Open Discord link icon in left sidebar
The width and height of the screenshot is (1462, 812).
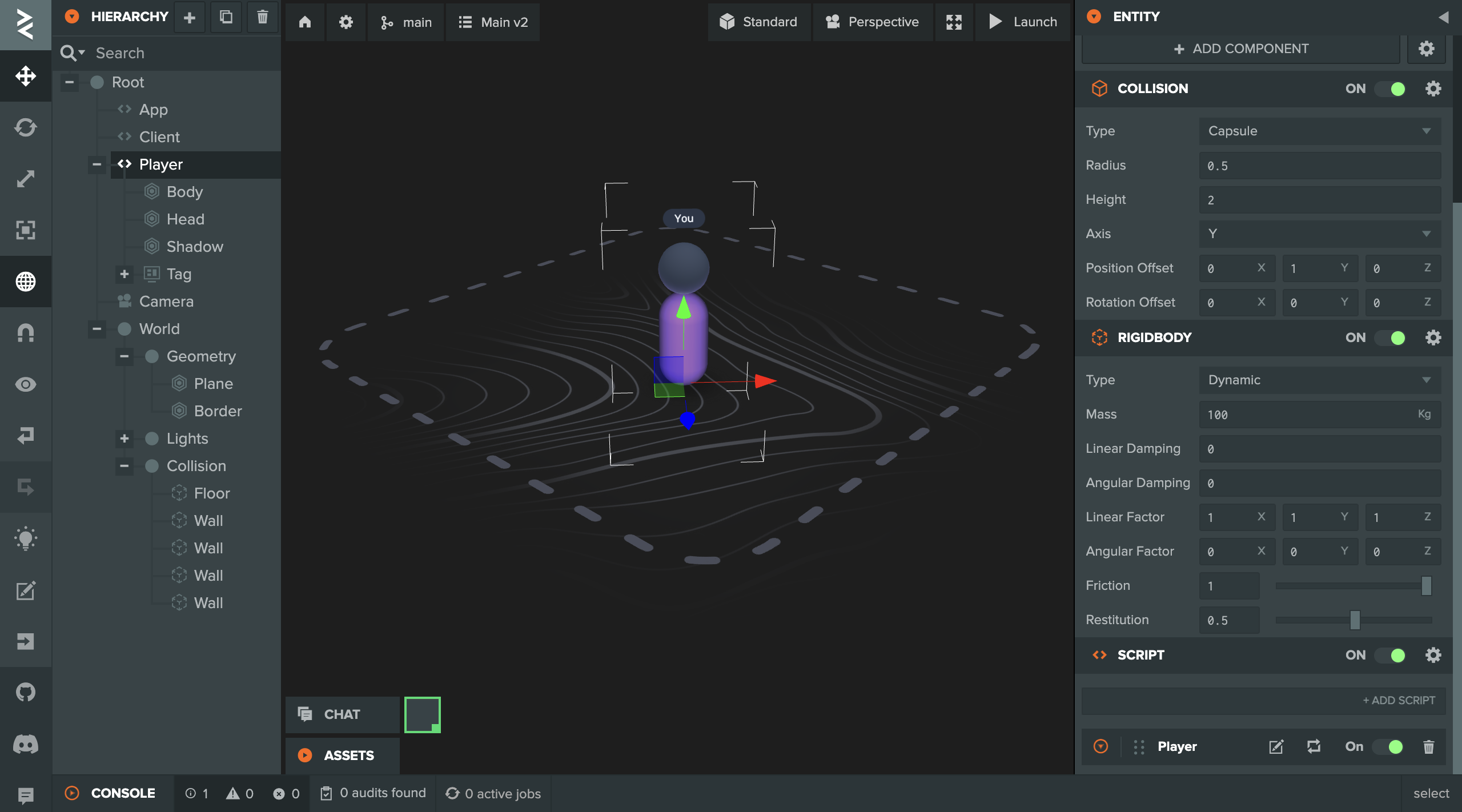pos(26,743)
